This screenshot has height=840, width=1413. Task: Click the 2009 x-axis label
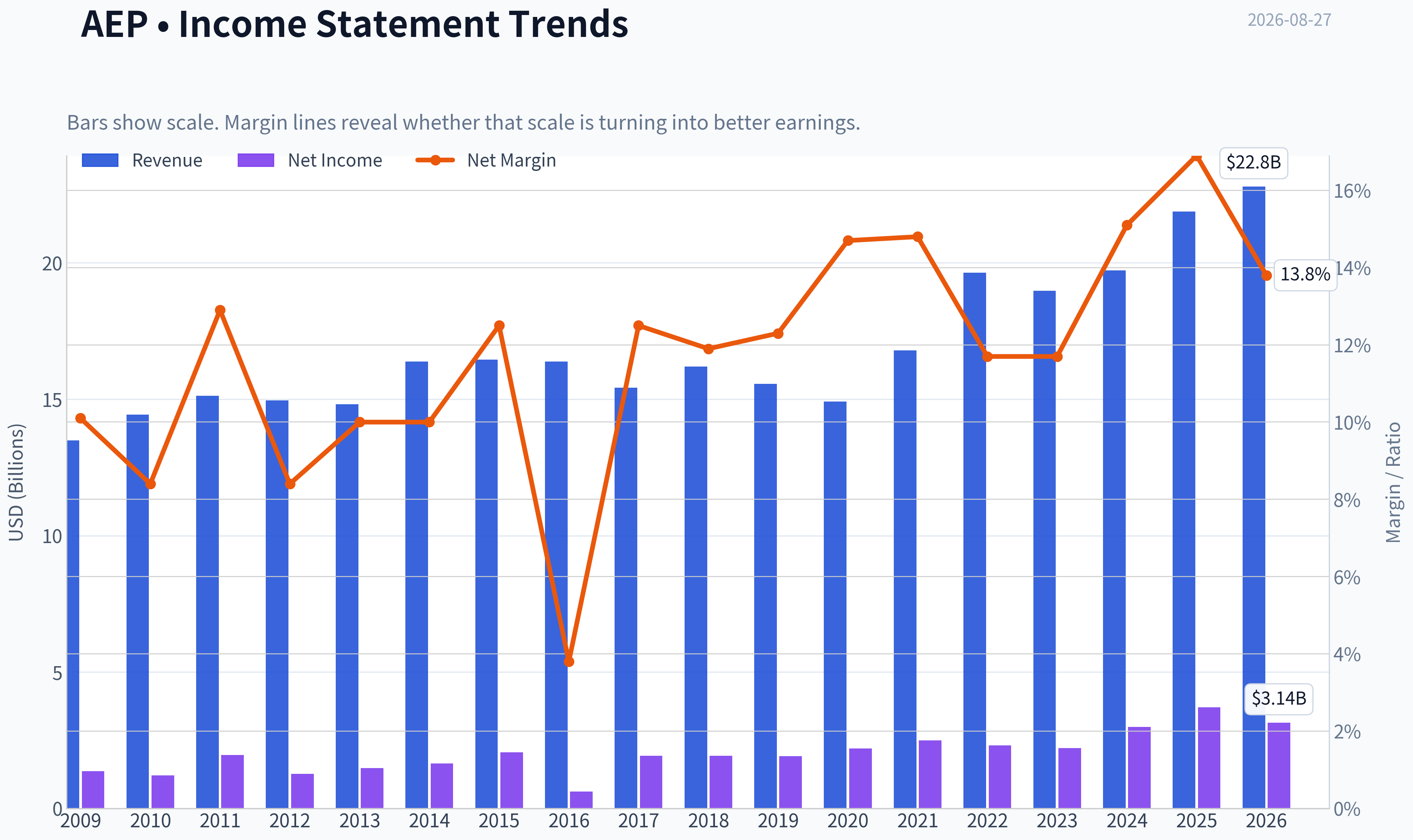(x=80, y=821)
